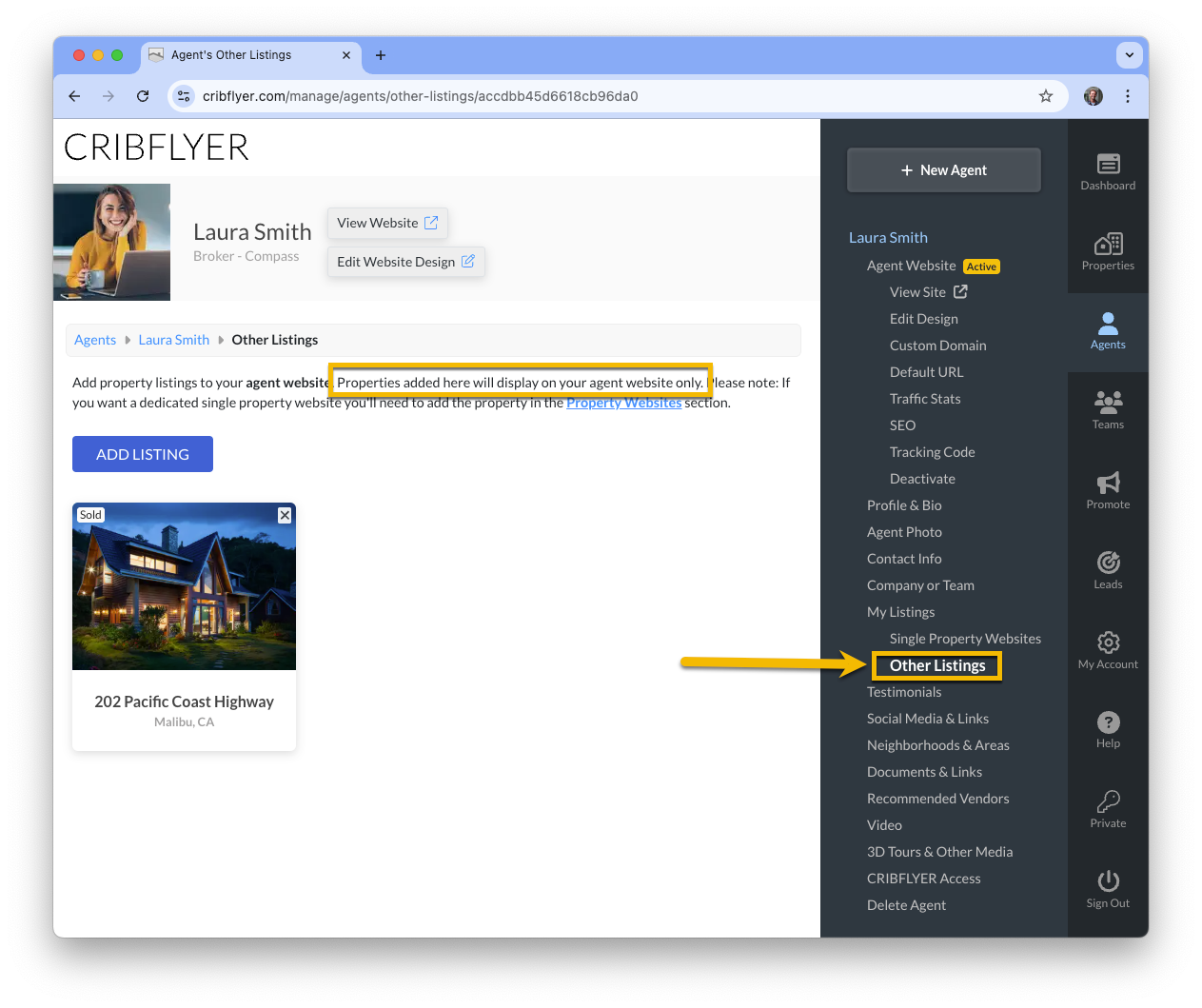Click Laura Smith's profile photo

pos(111,242)
